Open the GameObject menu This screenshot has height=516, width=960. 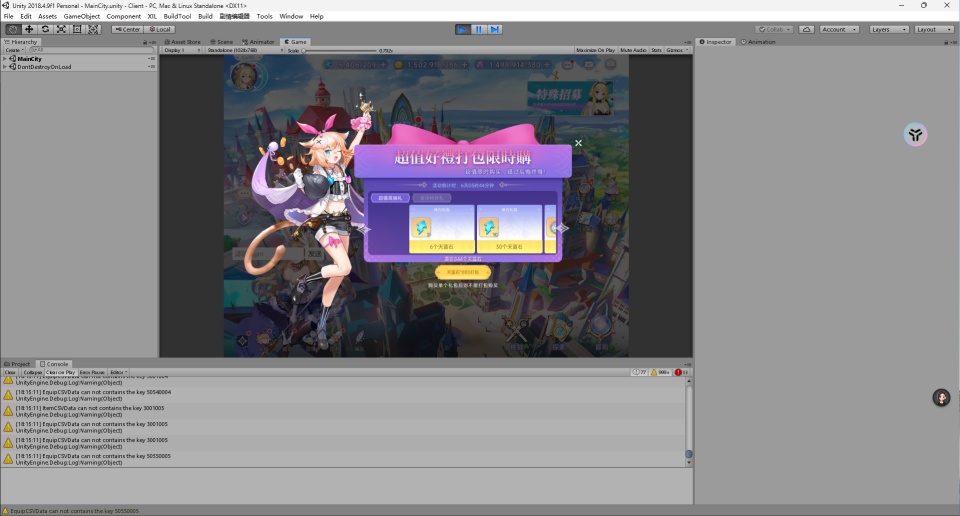(81, 17)
